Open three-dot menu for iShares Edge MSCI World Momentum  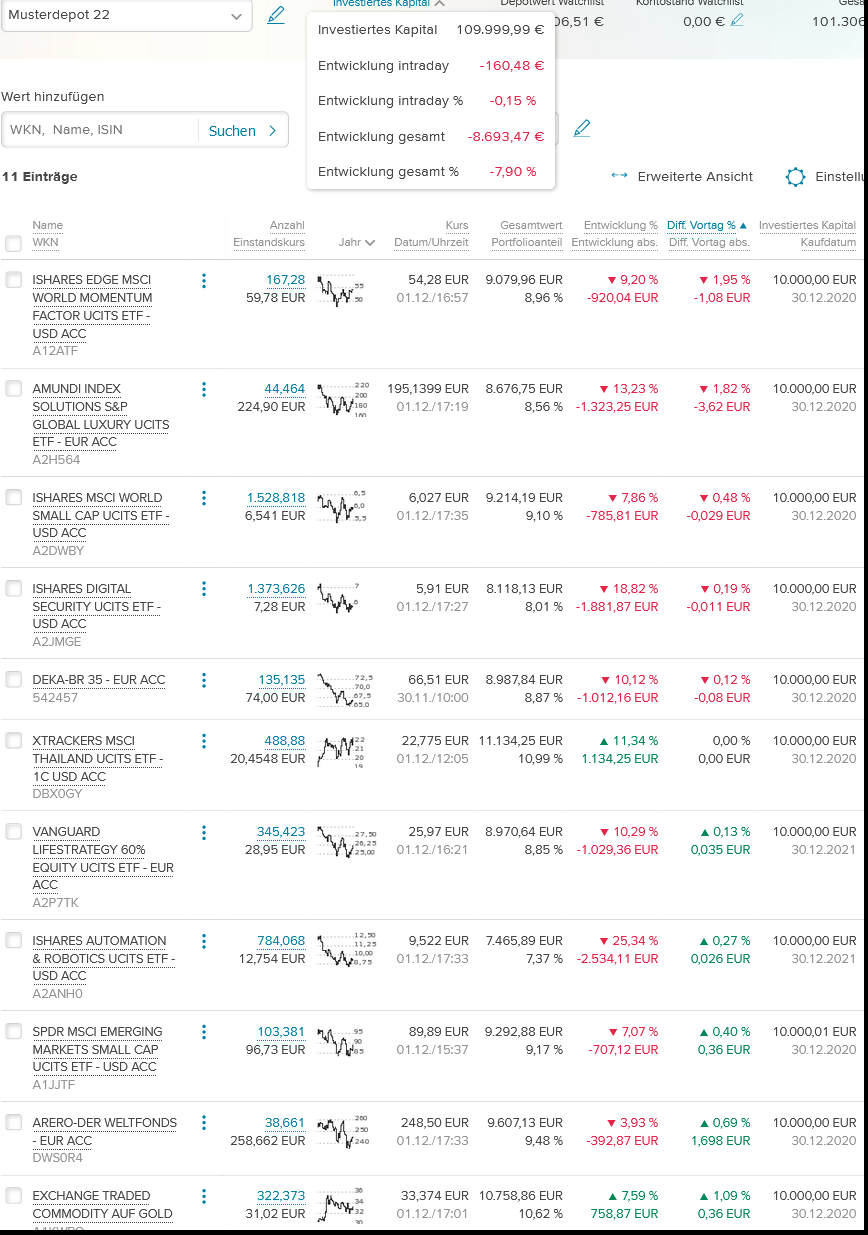[204, 281]
